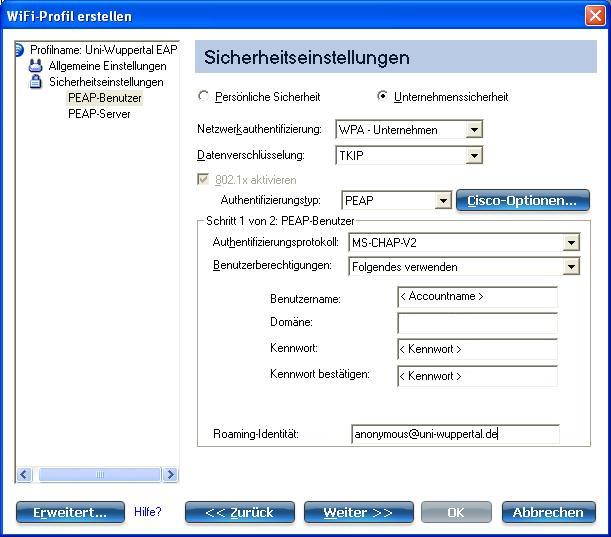Image resolution: width=611 pixels, height=537 pixels.
Task: Select Profilname: Uni-Wuppertal EAP tree entry
Action: pos(104,50)
